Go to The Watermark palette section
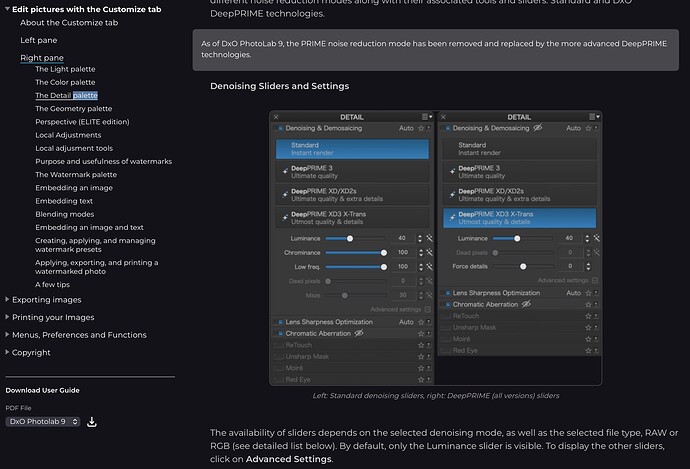This screenshot has width=690, height=469. 75,174
